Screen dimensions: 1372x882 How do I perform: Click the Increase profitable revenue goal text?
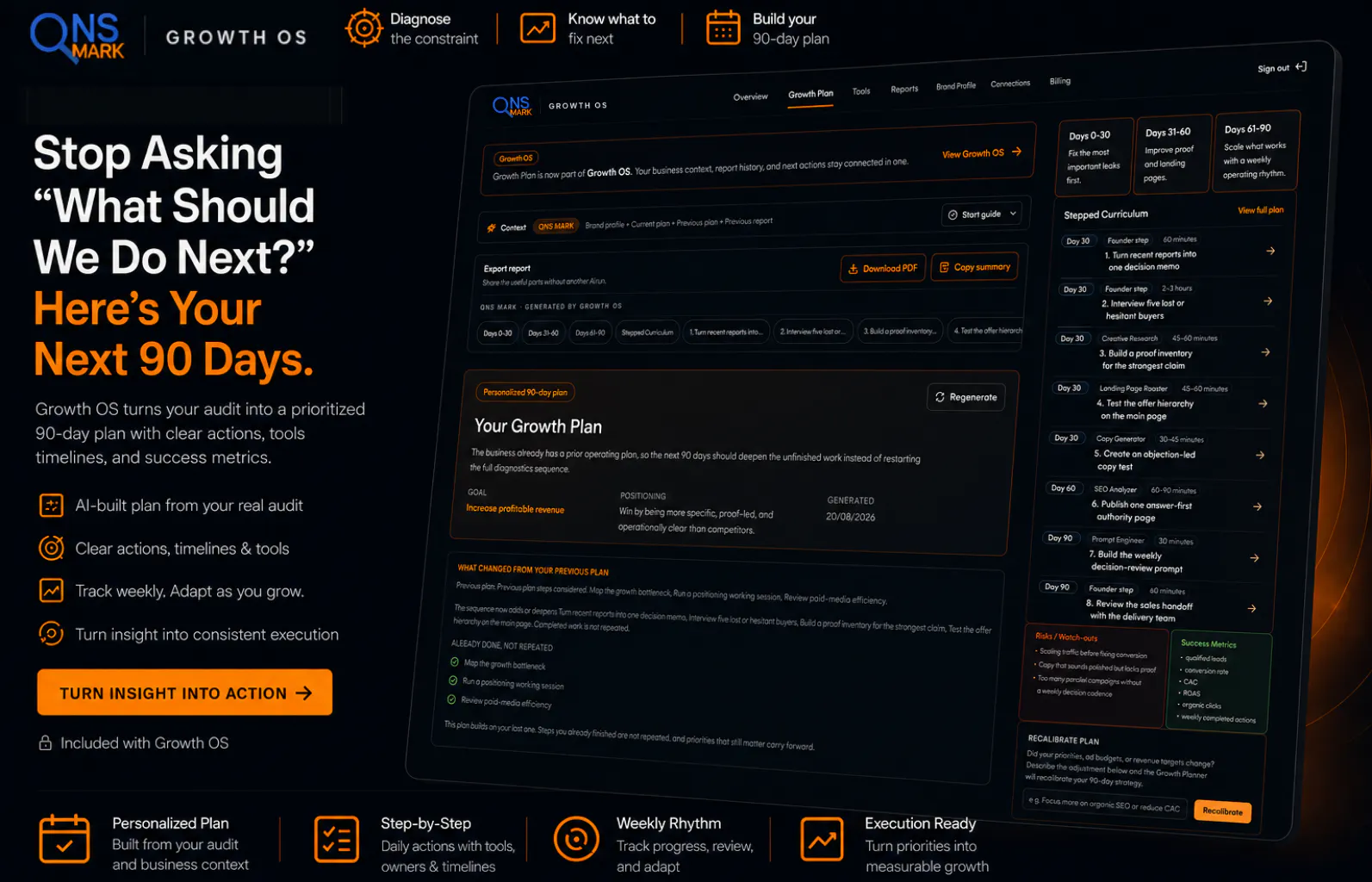tap(515, 509)
